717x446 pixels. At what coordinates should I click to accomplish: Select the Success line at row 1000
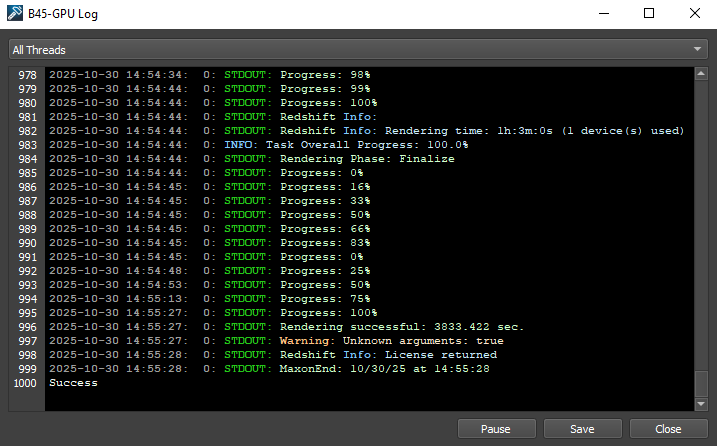[x=73, y=383]
